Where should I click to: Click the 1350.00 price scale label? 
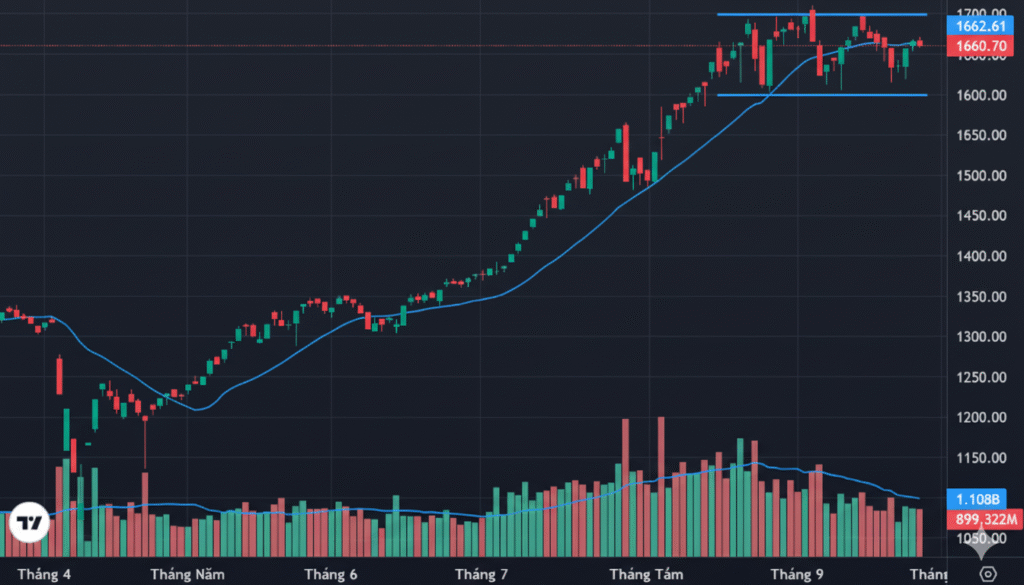tap(980, 297)
